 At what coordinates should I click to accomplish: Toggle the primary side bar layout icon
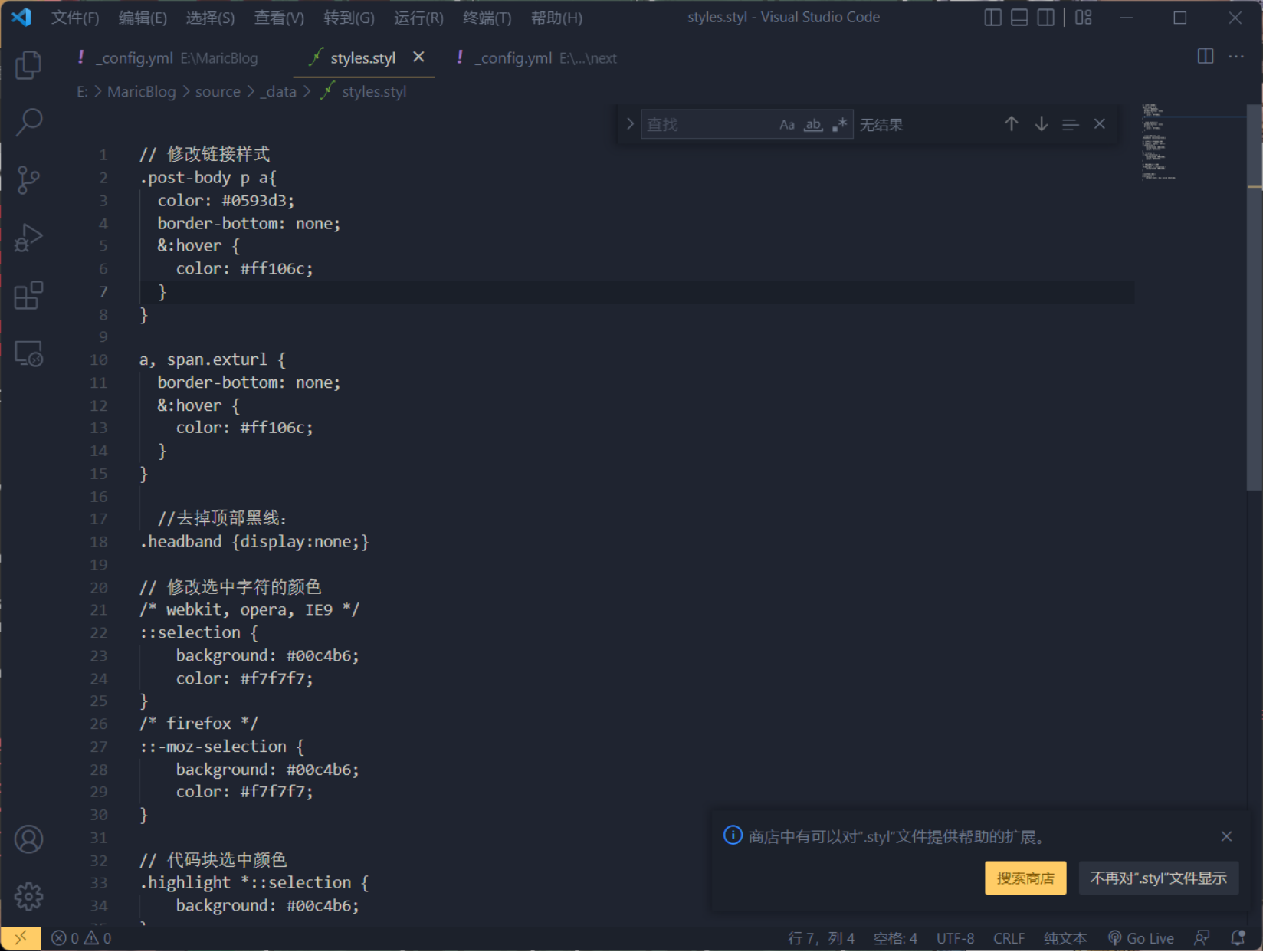992,18
